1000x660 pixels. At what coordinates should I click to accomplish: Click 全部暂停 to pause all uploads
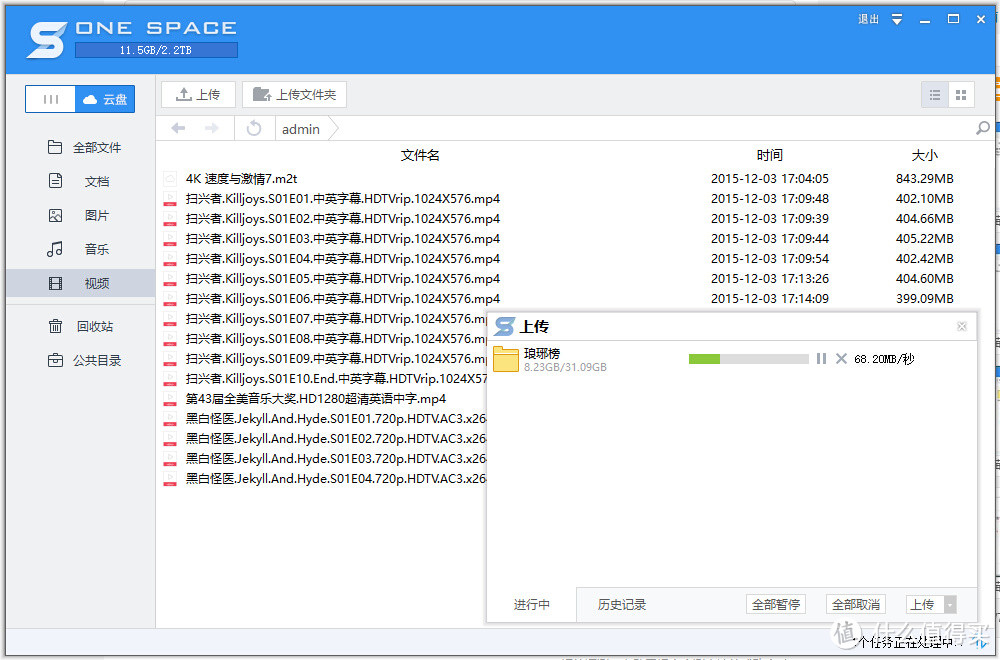[x=776, y=605]
